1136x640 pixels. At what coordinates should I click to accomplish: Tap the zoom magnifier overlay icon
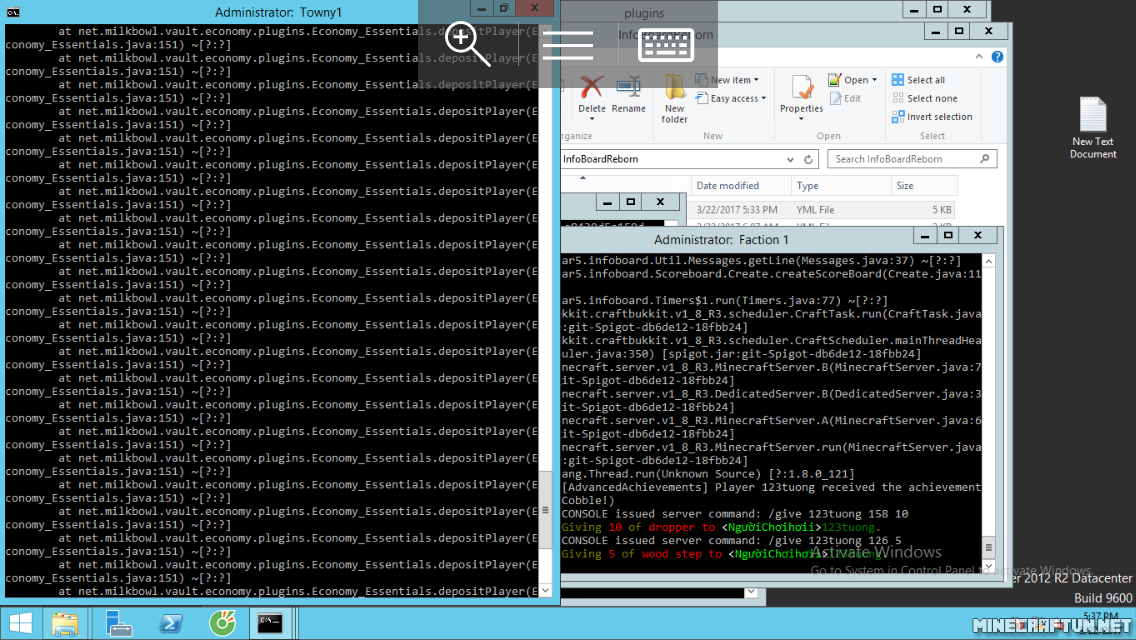(467, 44)
